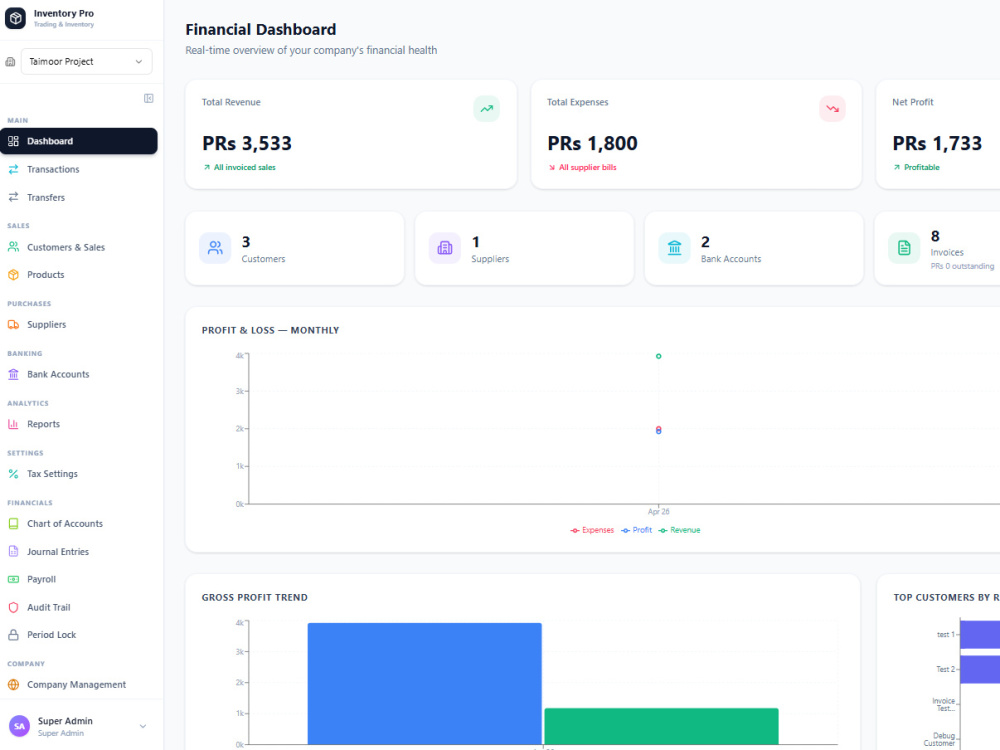Click the Tax Settings percent icon

point(13,474)
